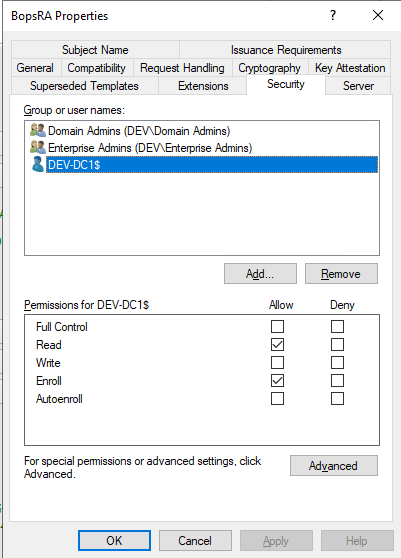This screenshot has height=558, width=401.
Task: Uncheck Allow for Read permission
Action: pos(278,344)
